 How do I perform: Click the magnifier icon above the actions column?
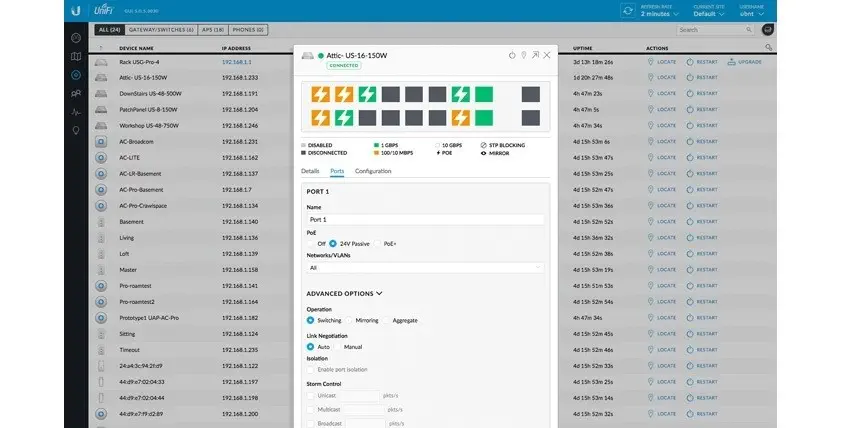pyautogui.click(x=769, y=47)
